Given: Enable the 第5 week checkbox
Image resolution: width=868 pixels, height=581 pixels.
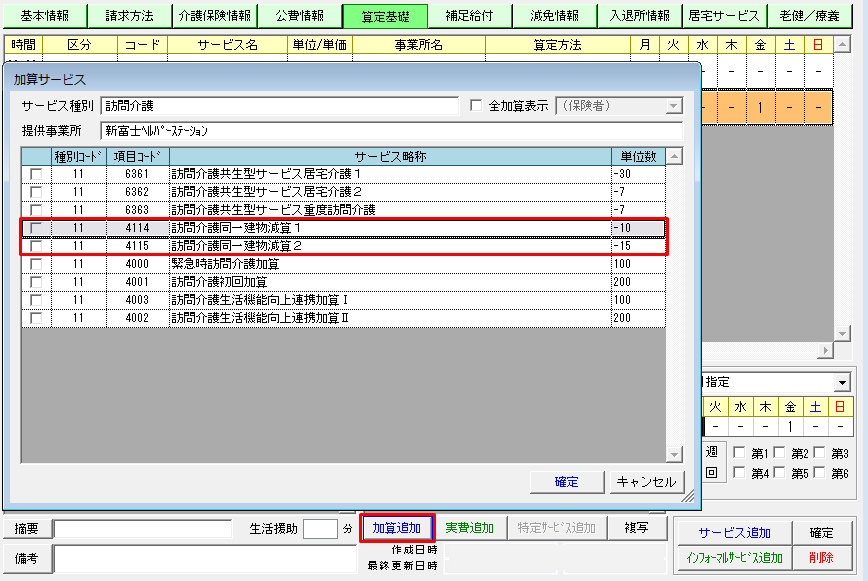Looking at the screenshot, I should coord(779,473).
